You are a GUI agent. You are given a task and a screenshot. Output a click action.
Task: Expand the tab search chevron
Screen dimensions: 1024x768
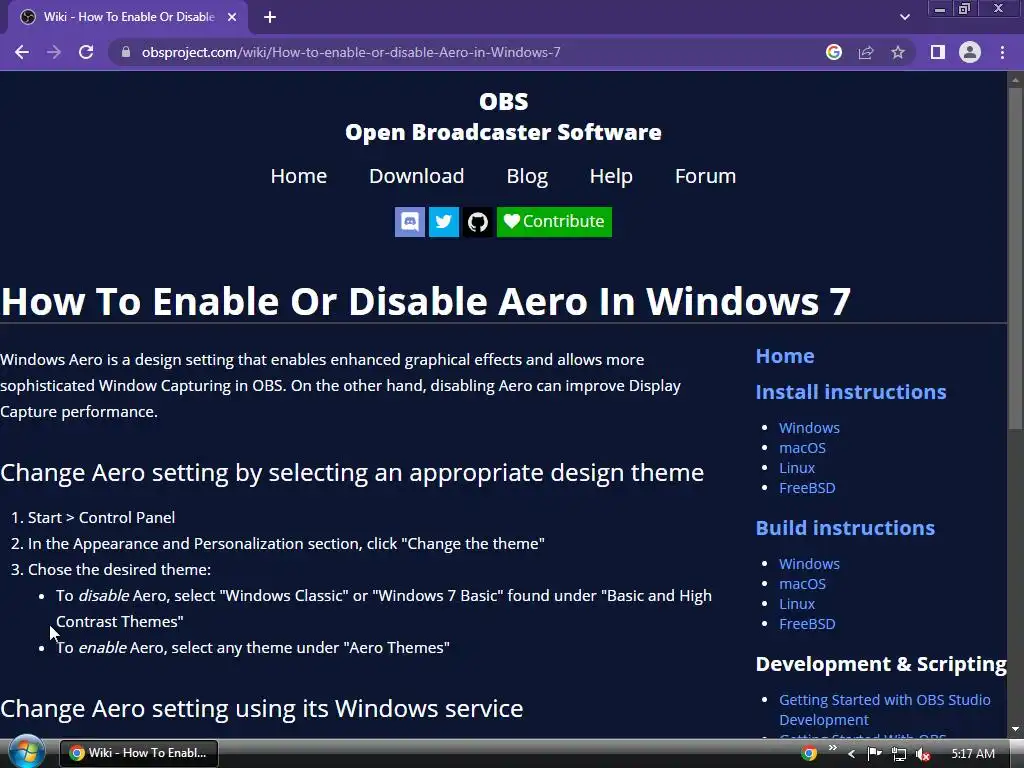(904, 18)
